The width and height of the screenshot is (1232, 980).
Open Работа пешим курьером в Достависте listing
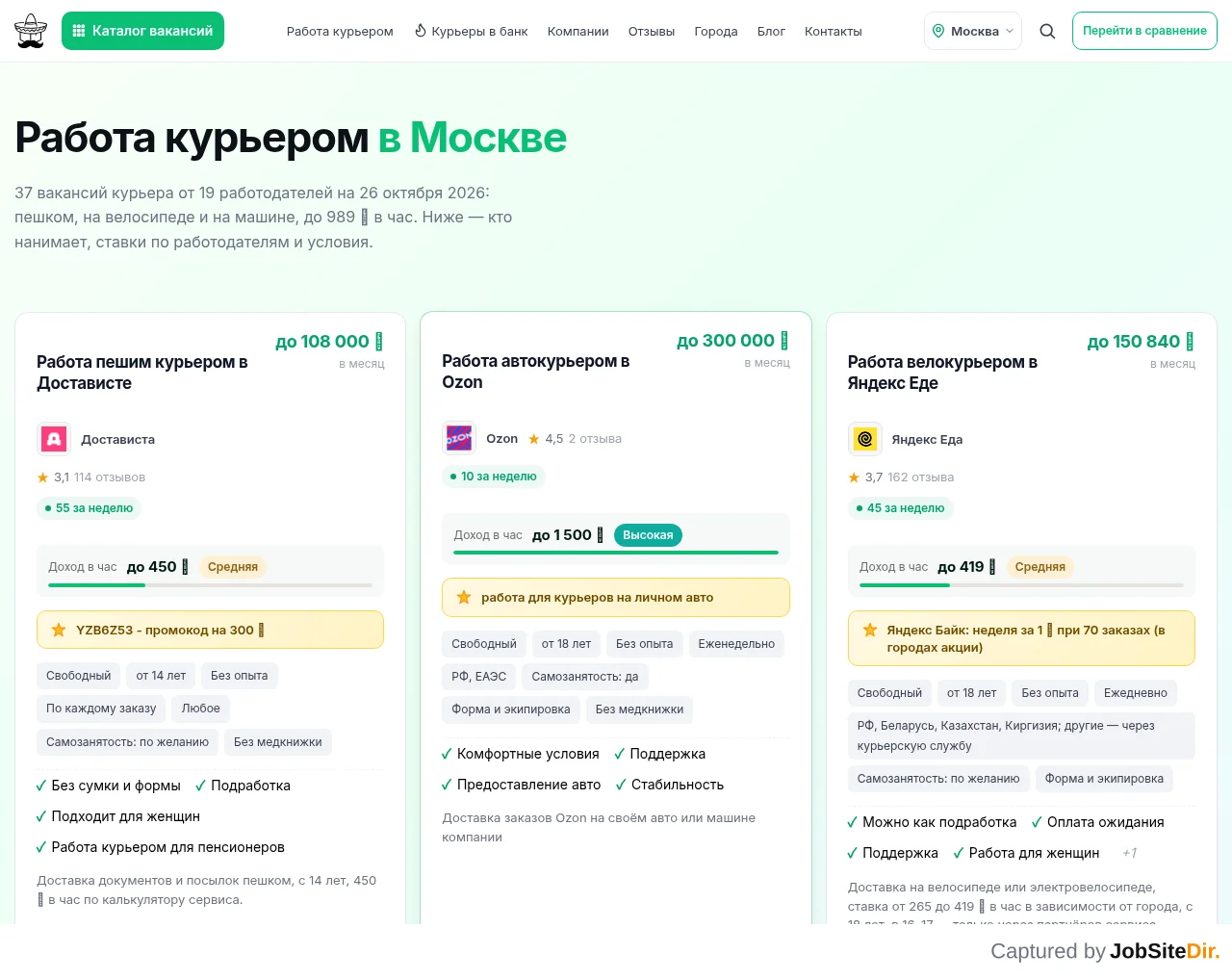click(x=142, y=373)
